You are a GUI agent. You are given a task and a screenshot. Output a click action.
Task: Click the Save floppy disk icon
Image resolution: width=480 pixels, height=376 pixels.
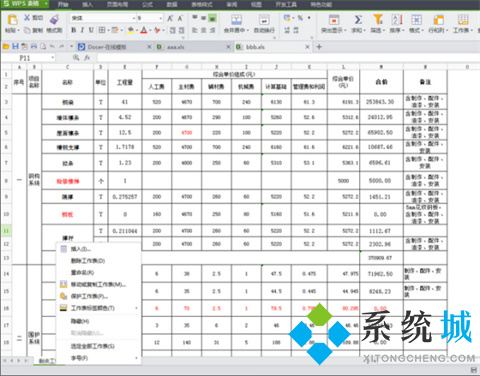[x=15, y=46]
